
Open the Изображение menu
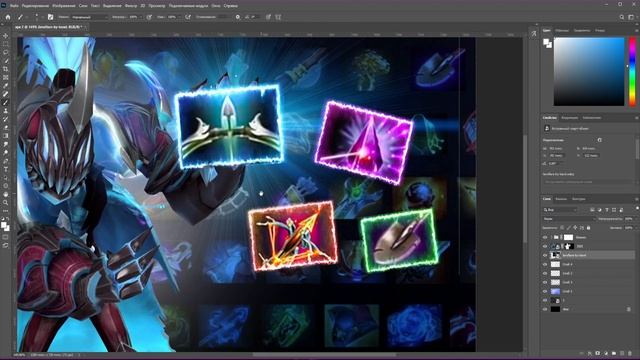[64, 6]
